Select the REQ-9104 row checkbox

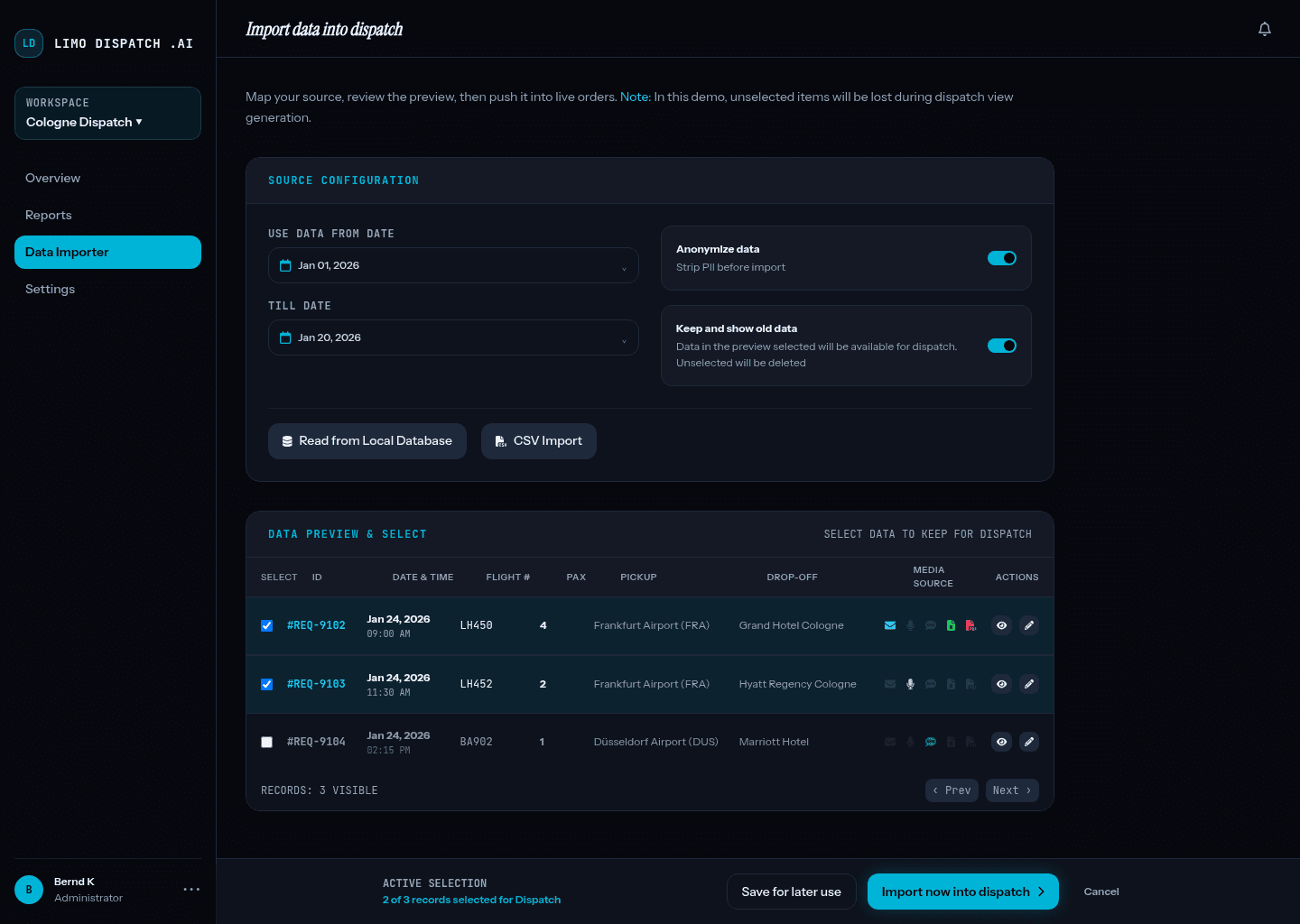[x=266, y=742]
